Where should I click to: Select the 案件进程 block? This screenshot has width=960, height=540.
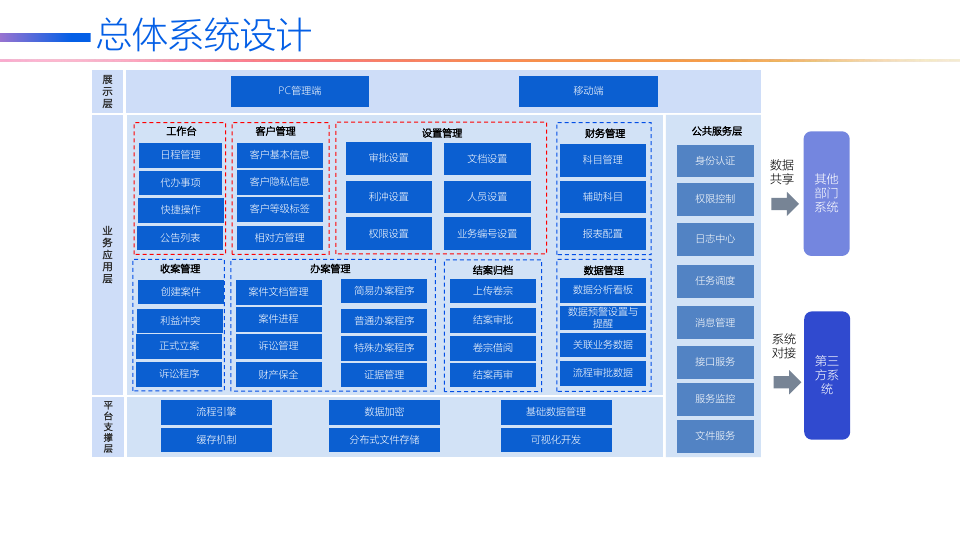279,319
